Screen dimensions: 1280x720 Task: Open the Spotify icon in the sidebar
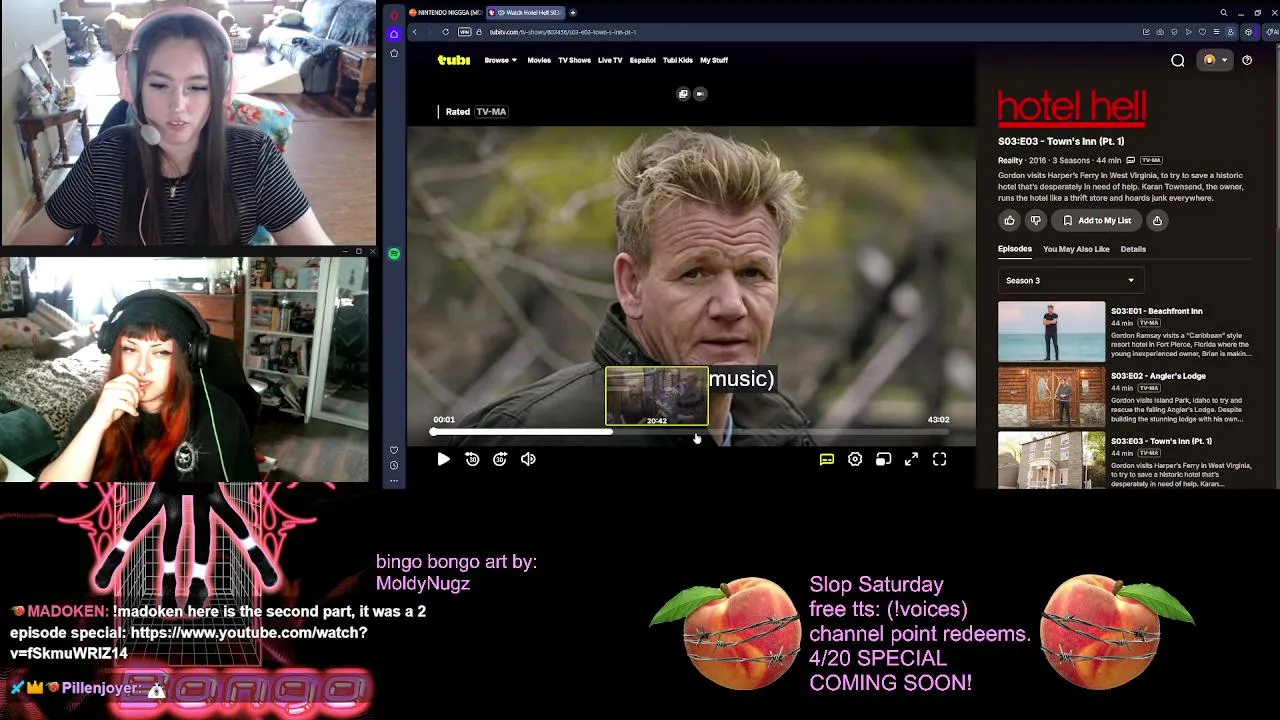[x=394, y=254]
